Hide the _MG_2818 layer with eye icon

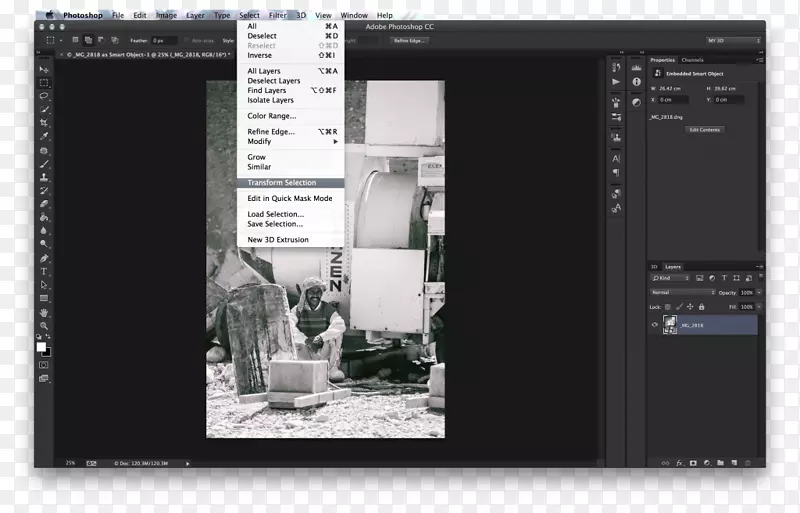click(x=655, y=325)
